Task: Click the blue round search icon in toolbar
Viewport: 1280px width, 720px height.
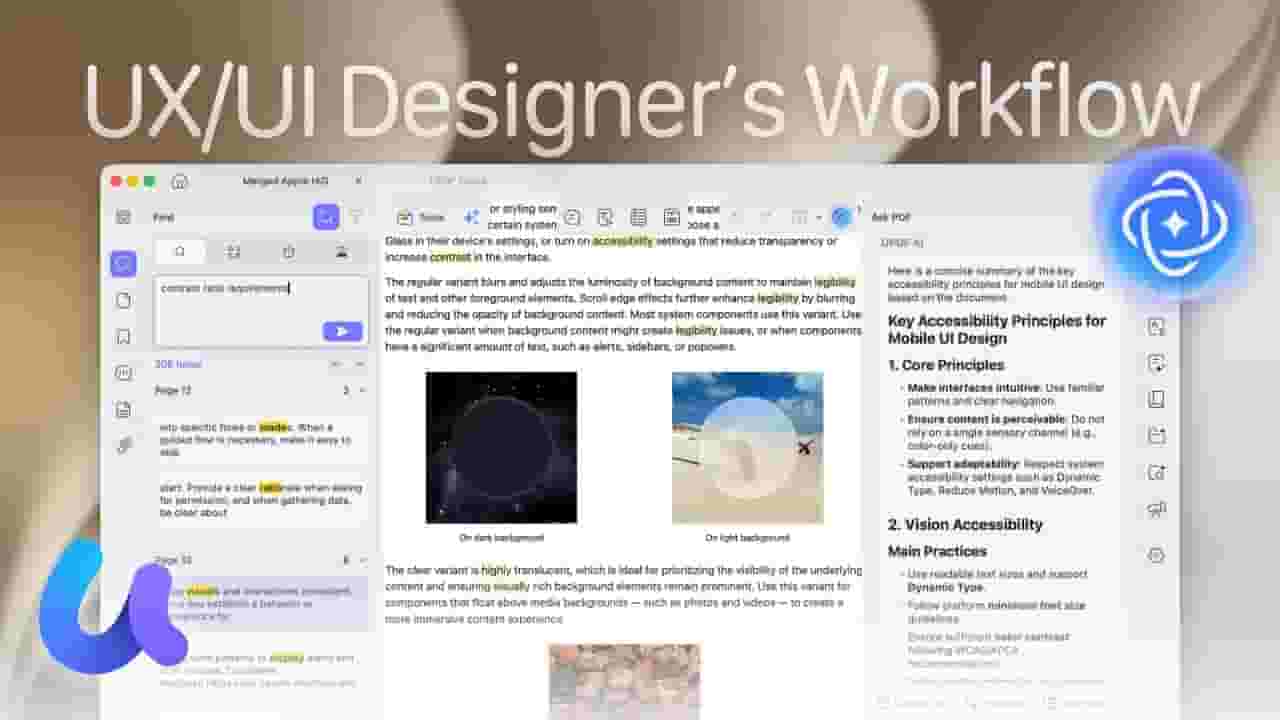Action: (841, 217)
